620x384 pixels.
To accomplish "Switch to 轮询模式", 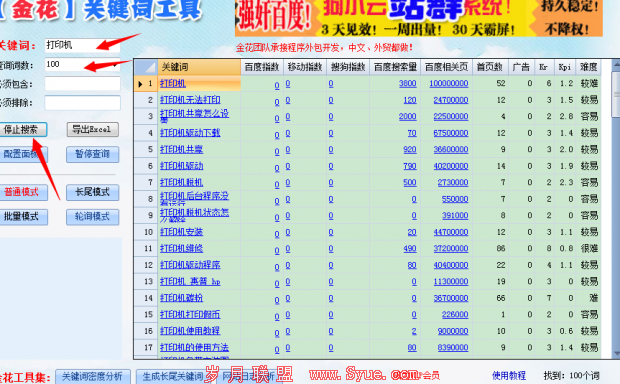I will (x=92, y=217).
